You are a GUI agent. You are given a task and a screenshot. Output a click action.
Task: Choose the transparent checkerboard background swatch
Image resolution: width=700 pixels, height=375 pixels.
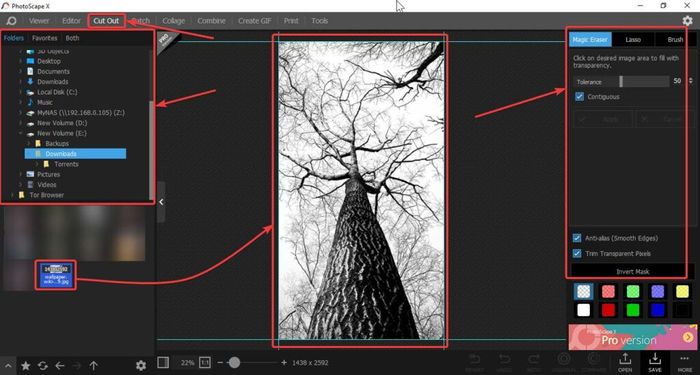pyautogui.click(x=583, y=292)
